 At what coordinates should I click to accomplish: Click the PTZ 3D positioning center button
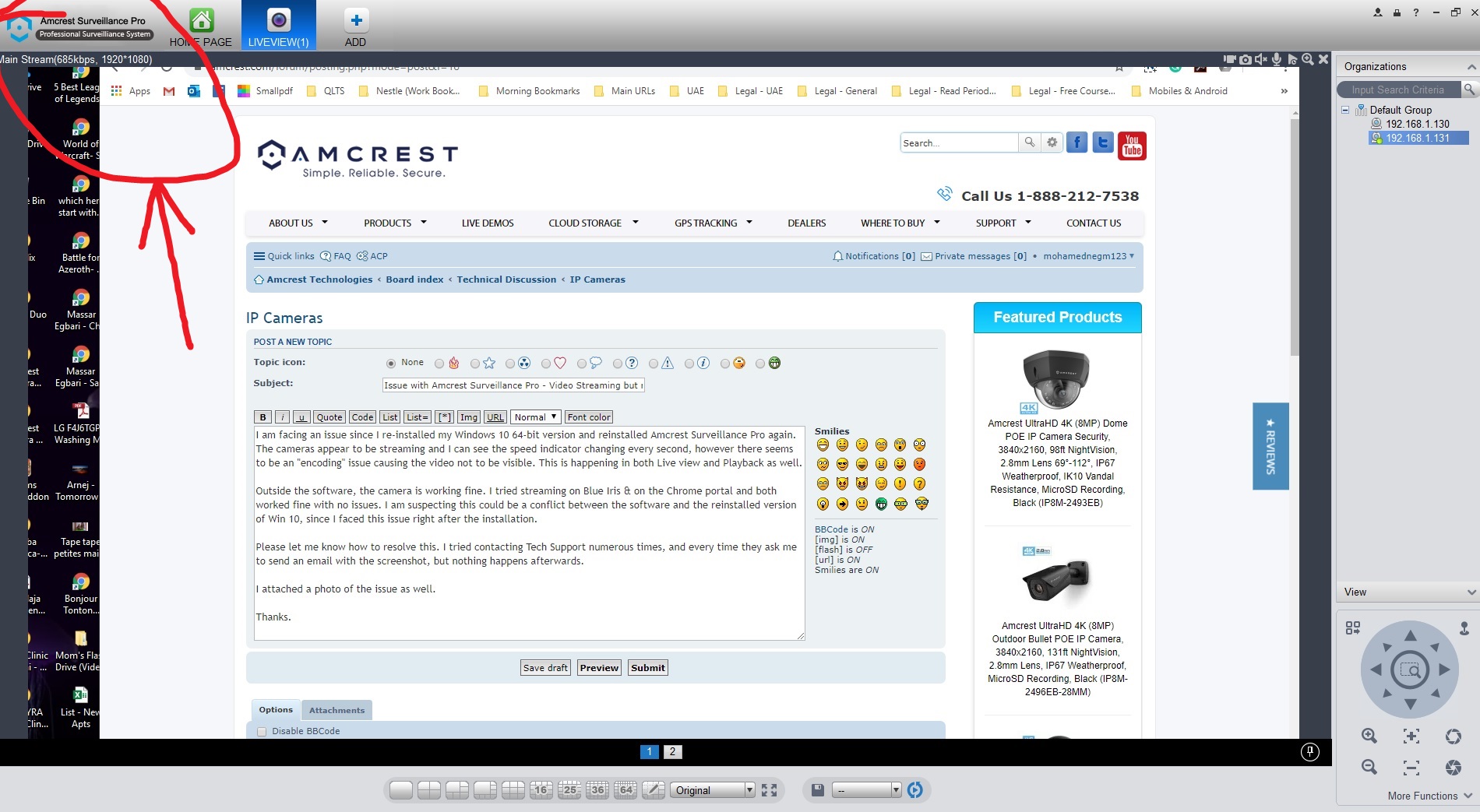(x=1410, y=670)
